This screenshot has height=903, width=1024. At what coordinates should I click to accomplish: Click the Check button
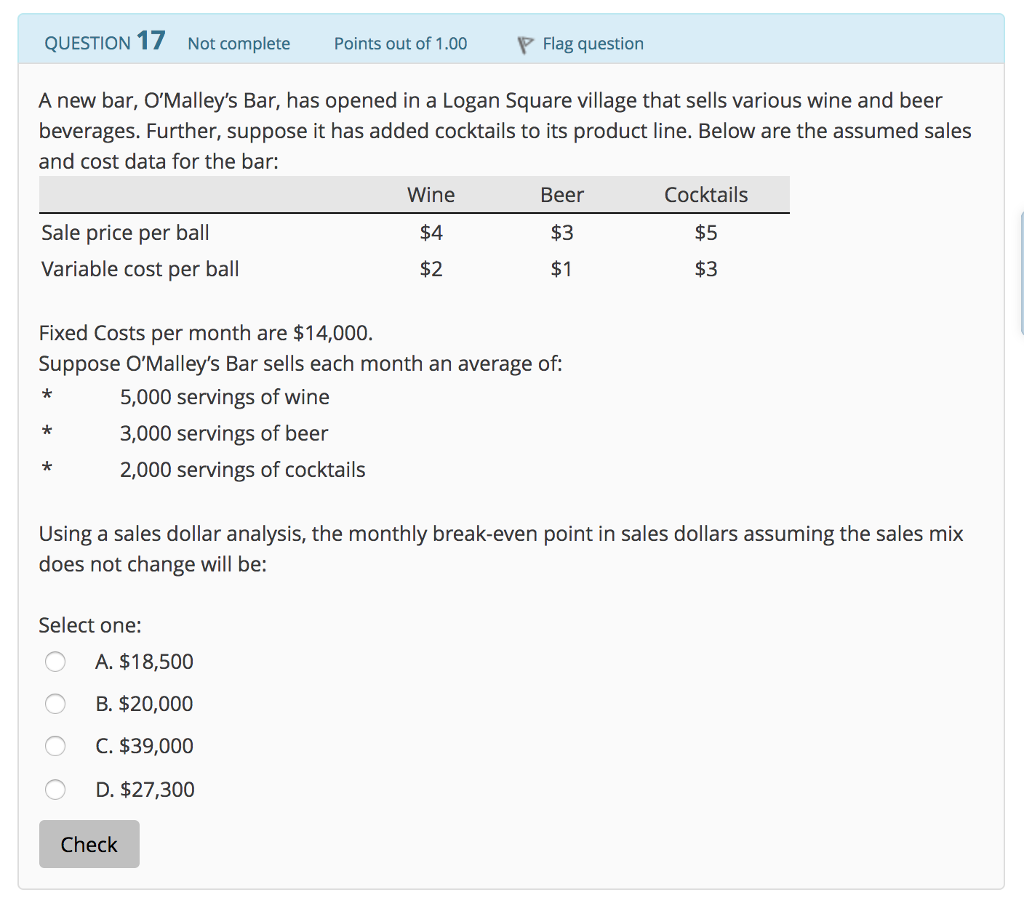tap(89, 844)
